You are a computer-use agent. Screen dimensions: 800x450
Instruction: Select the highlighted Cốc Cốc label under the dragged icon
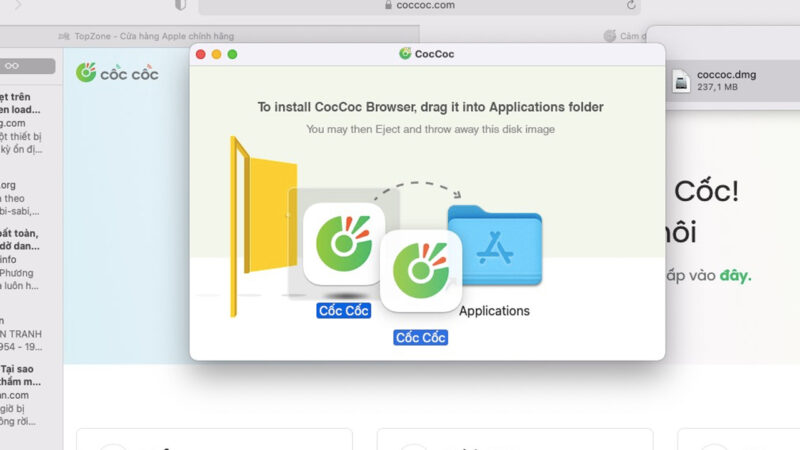(420, 338)
